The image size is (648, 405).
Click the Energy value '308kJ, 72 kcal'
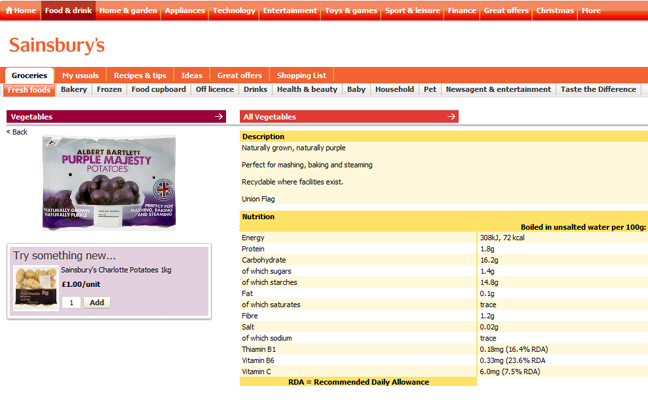click(502, 238)
